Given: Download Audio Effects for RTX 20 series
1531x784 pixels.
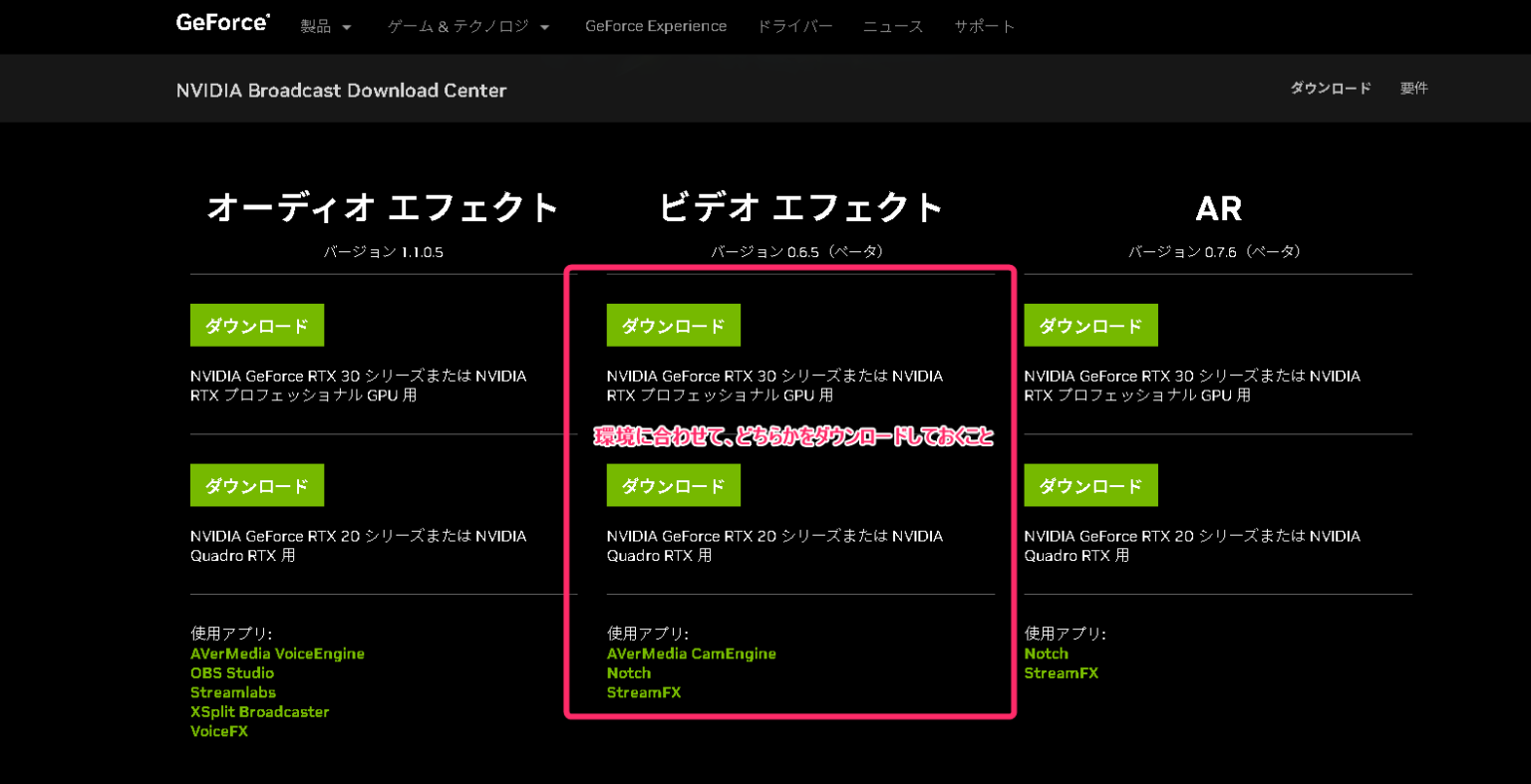Looking at the screenshot, I should [257, 485].
